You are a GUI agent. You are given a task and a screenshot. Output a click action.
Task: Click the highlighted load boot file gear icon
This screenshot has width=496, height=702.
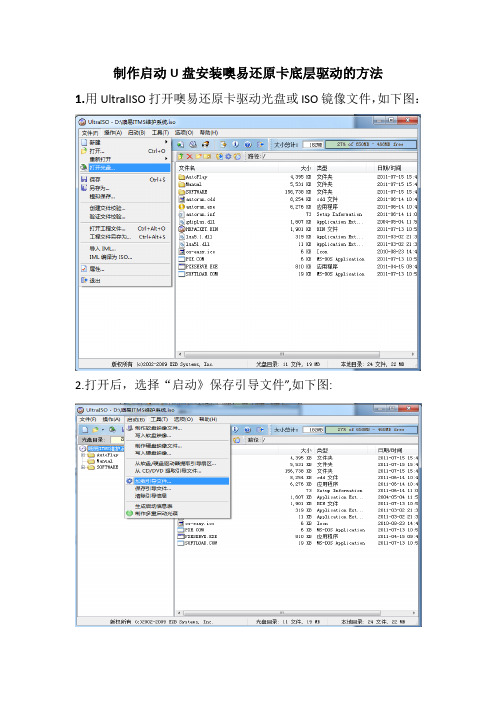(129, 481)
